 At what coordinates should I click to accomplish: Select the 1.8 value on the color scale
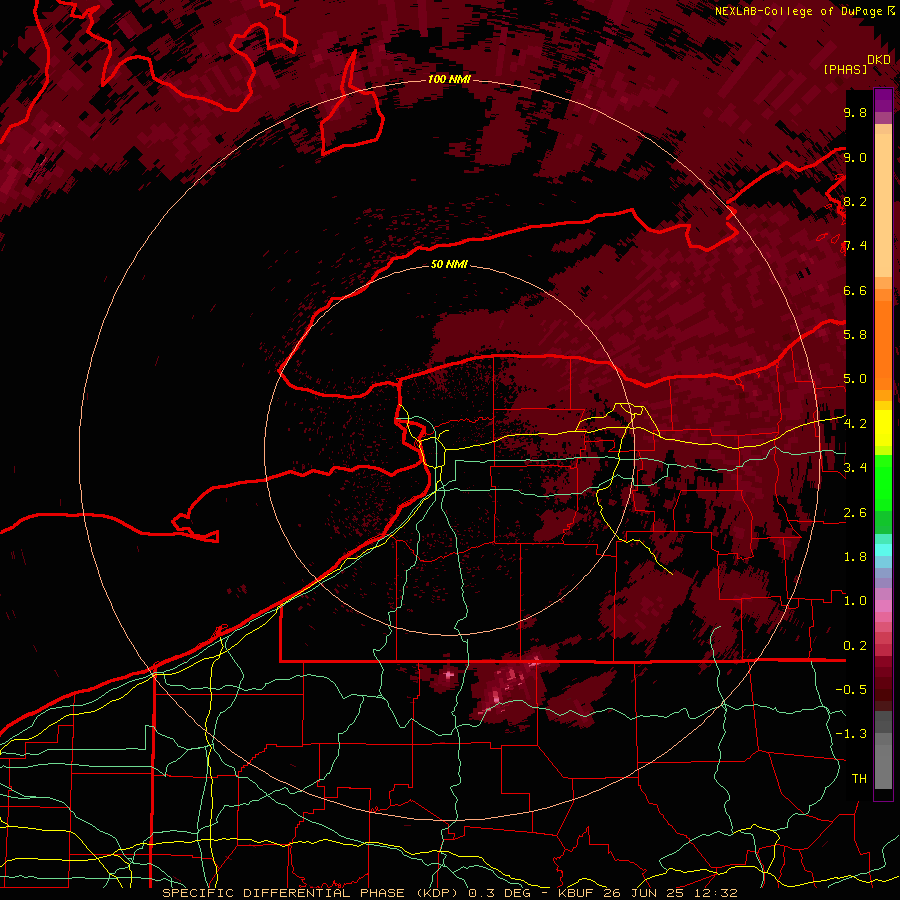click(855, 557)
